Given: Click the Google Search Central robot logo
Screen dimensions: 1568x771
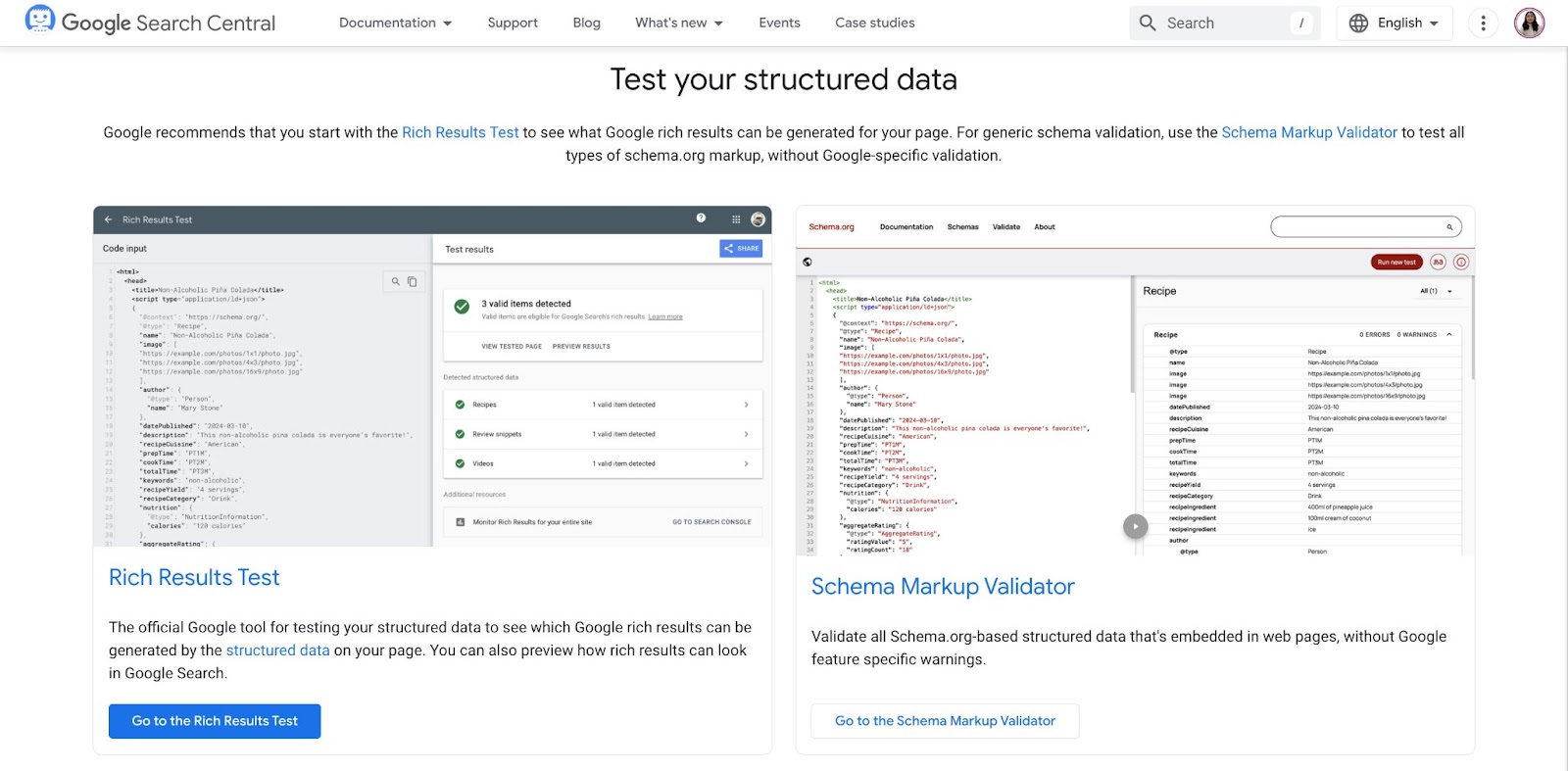Looking at the screenshot, I should [39, 20].
